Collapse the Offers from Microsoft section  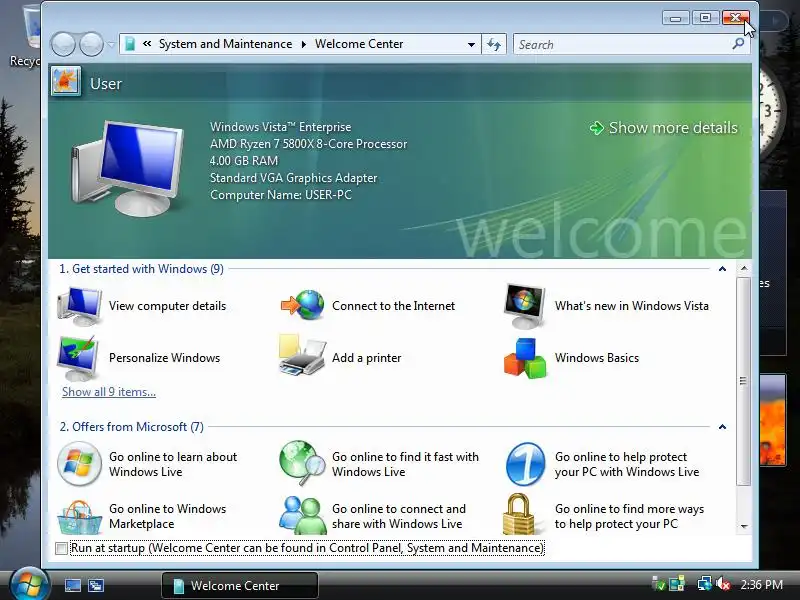pos(722,427)
